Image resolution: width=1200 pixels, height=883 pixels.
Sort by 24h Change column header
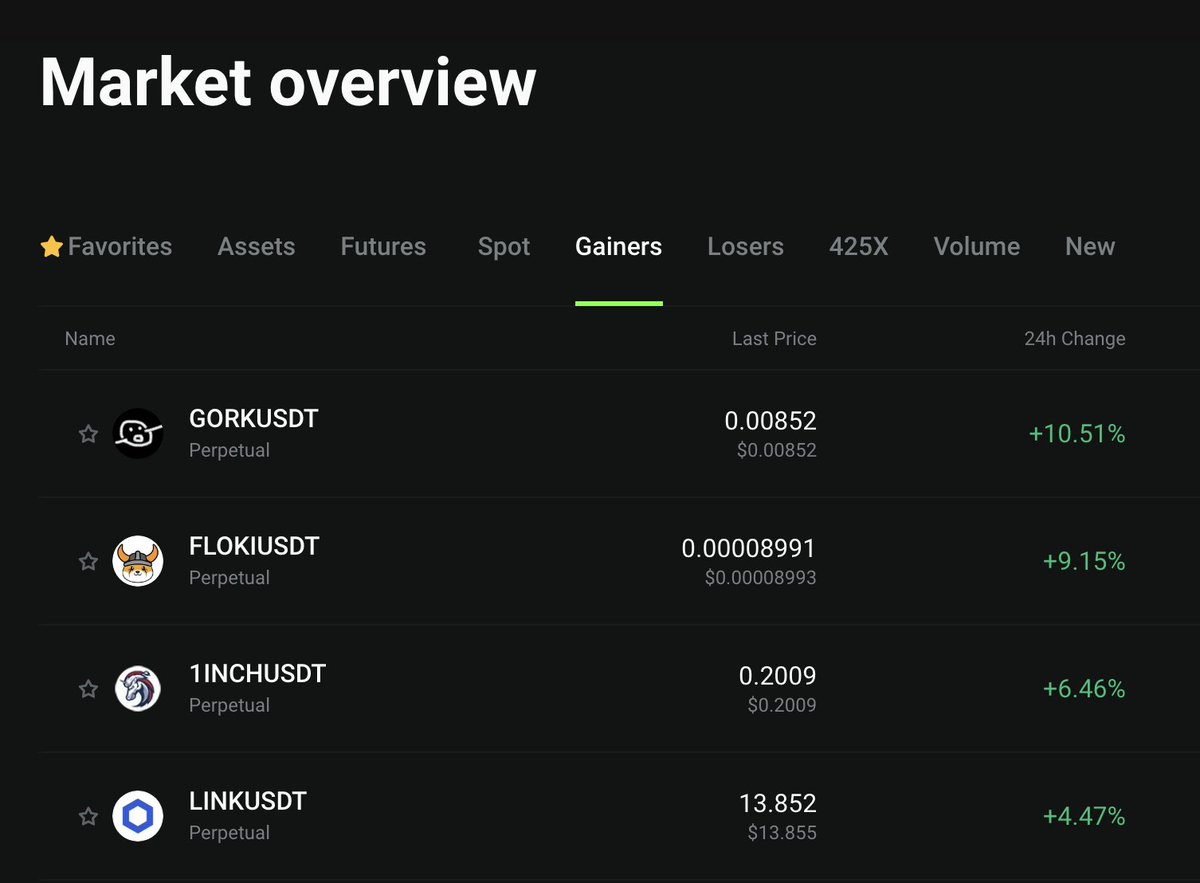(1075, 339)
